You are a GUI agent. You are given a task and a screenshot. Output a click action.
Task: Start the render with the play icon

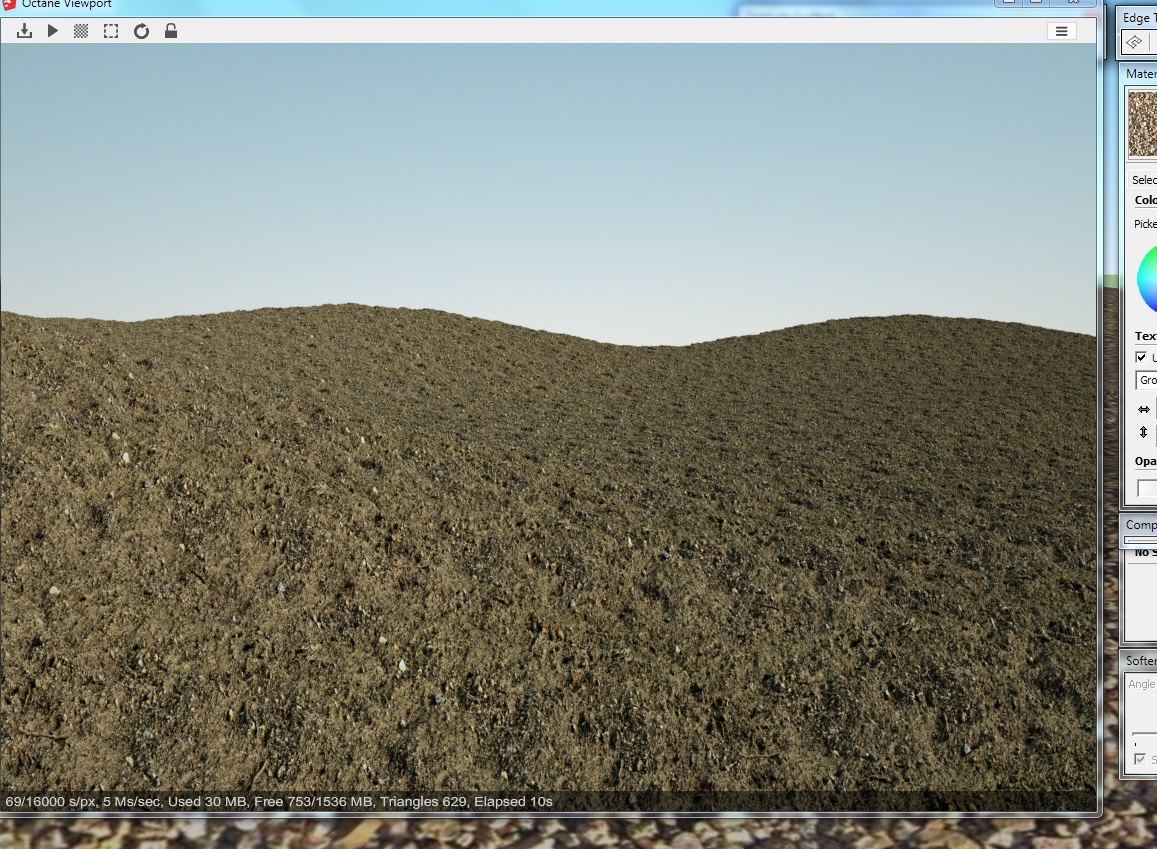52,31
